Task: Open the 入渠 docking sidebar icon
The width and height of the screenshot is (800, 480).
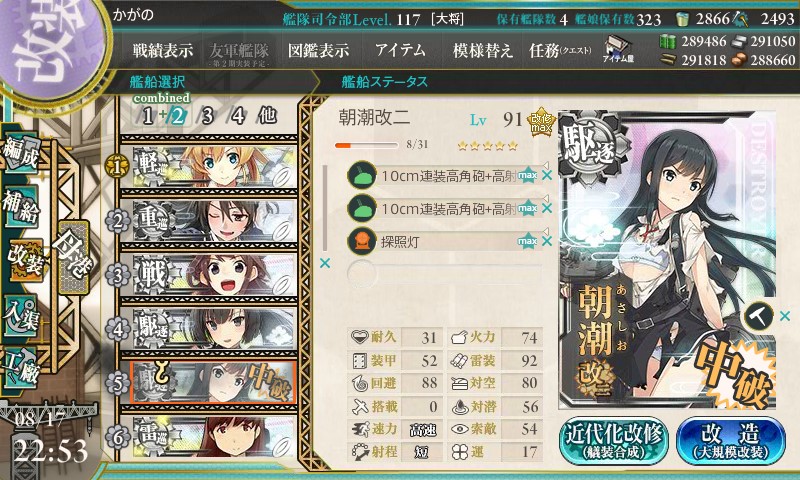Action: (x=21, y=316)
